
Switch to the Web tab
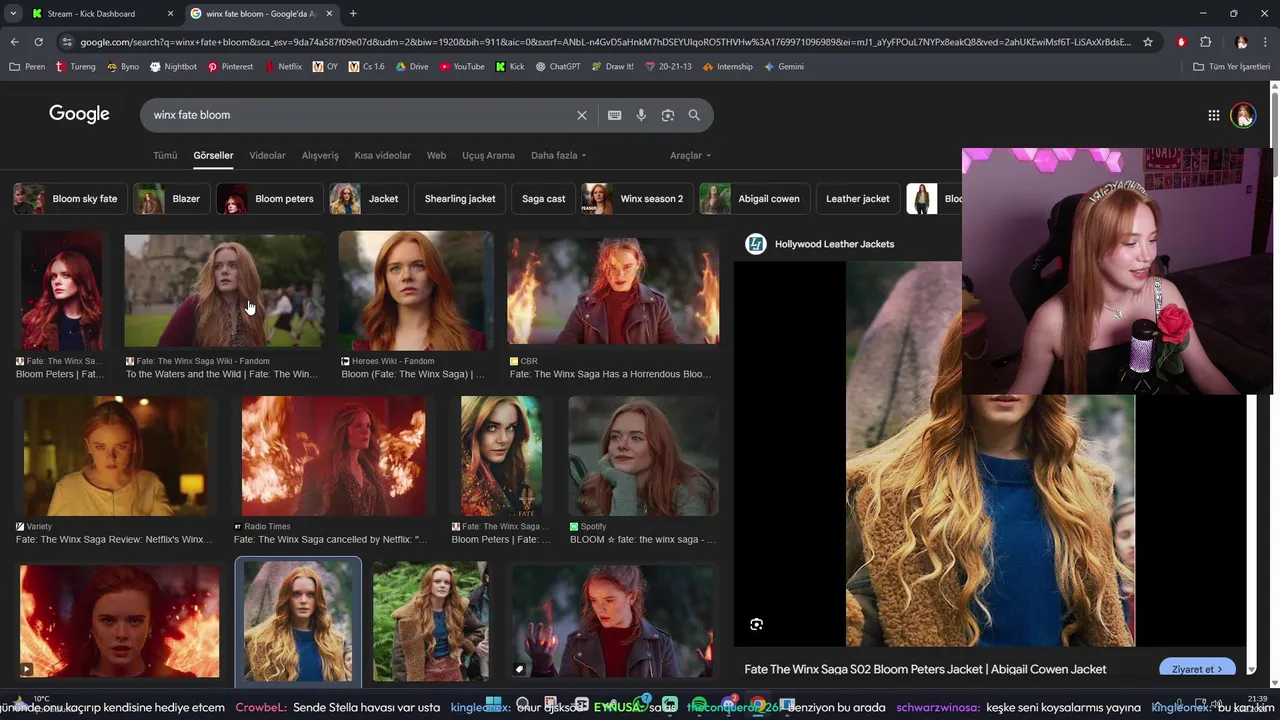436,156
